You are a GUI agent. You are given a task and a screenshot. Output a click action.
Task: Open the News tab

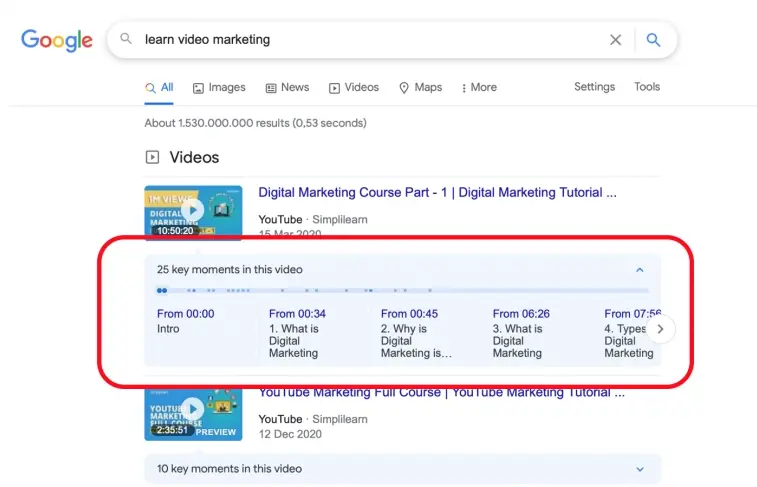pos(287,88)
